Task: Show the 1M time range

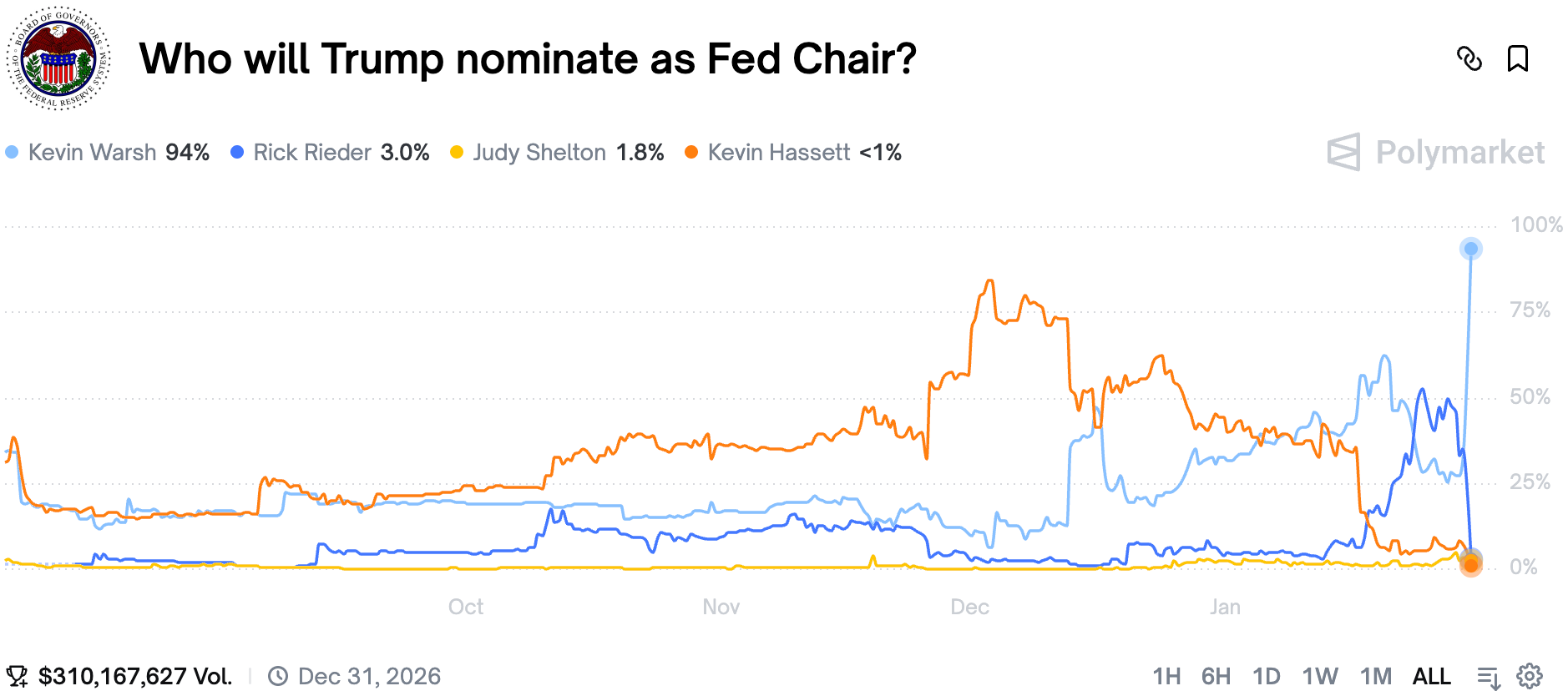Action: 1375,676
